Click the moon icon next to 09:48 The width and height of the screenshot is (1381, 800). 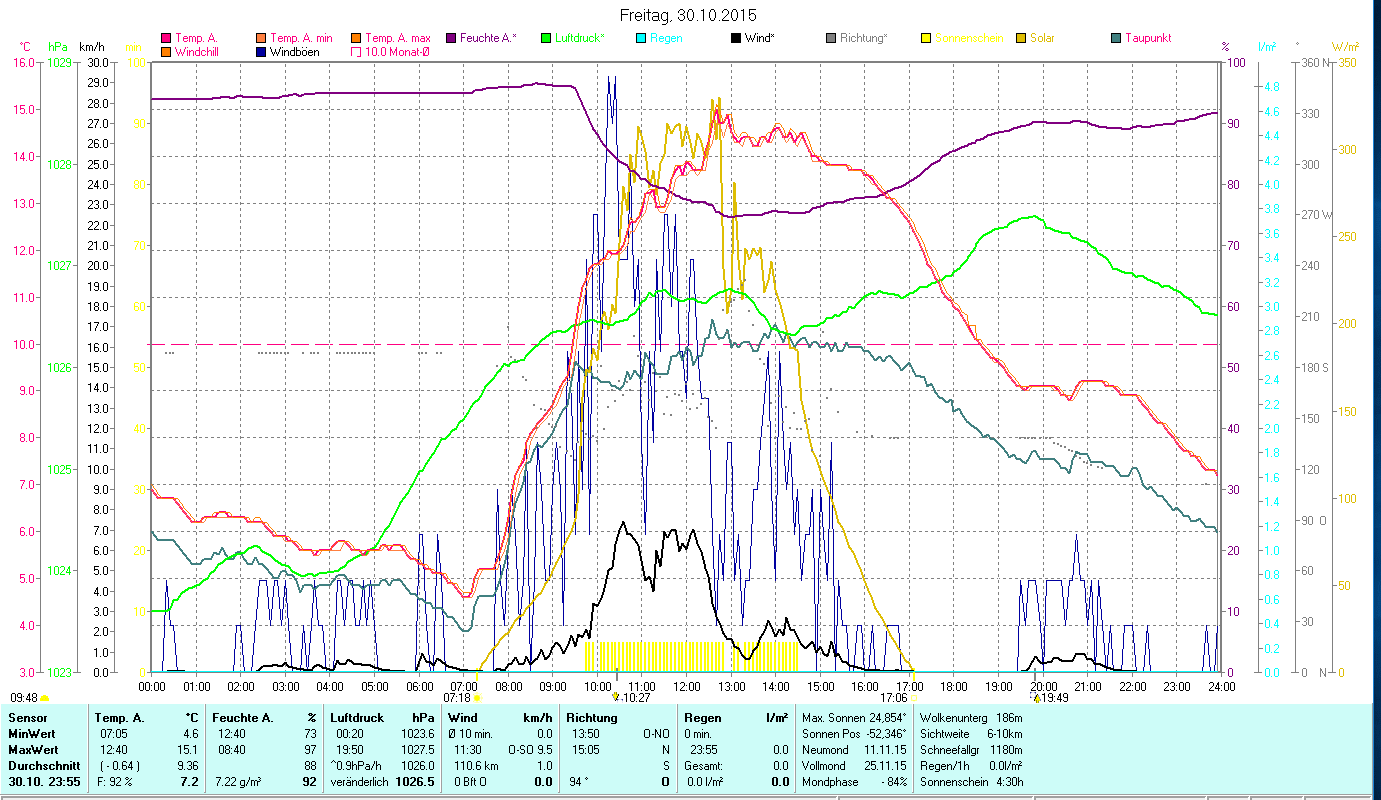[x=45, y=698]
